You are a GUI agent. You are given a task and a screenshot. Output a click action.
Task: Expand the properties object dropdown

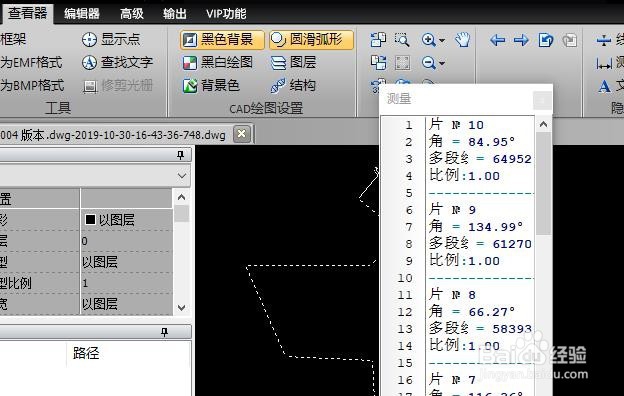[x=182, y=176]
